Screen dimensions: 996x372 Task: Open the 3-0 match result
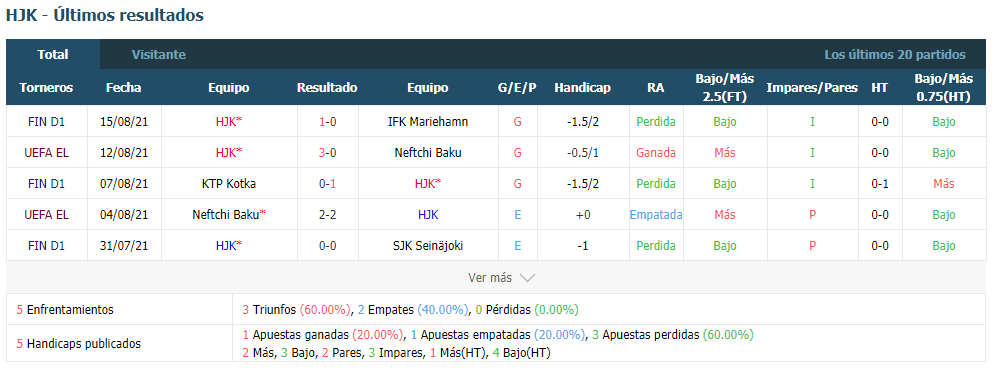(x=328, y=152)
